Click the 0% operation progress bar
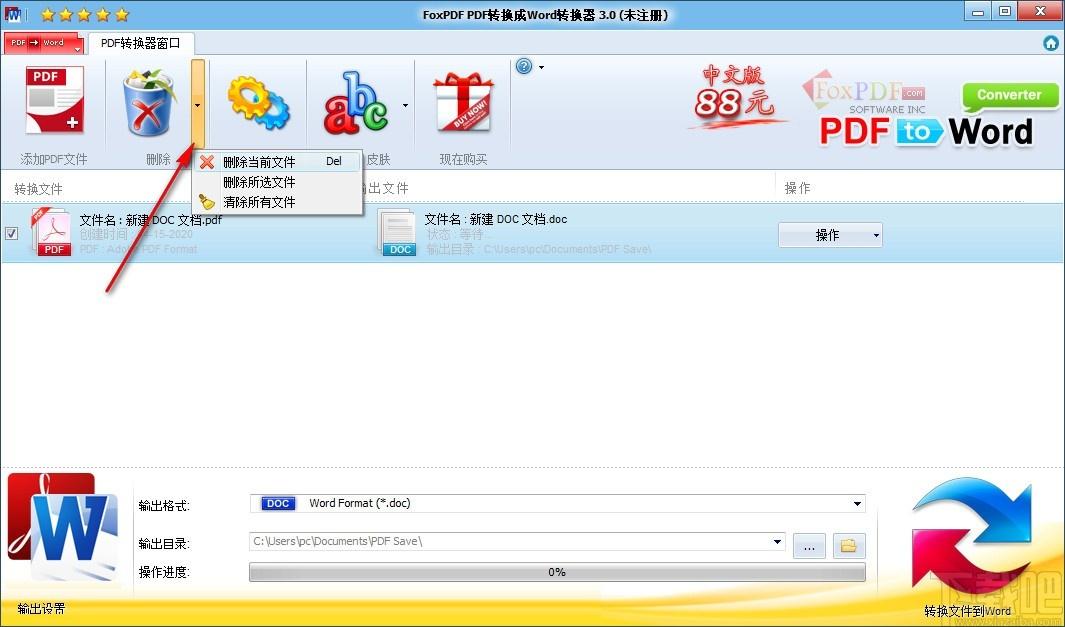Viewport: 1065px width, 627px height. pos(557,572)
